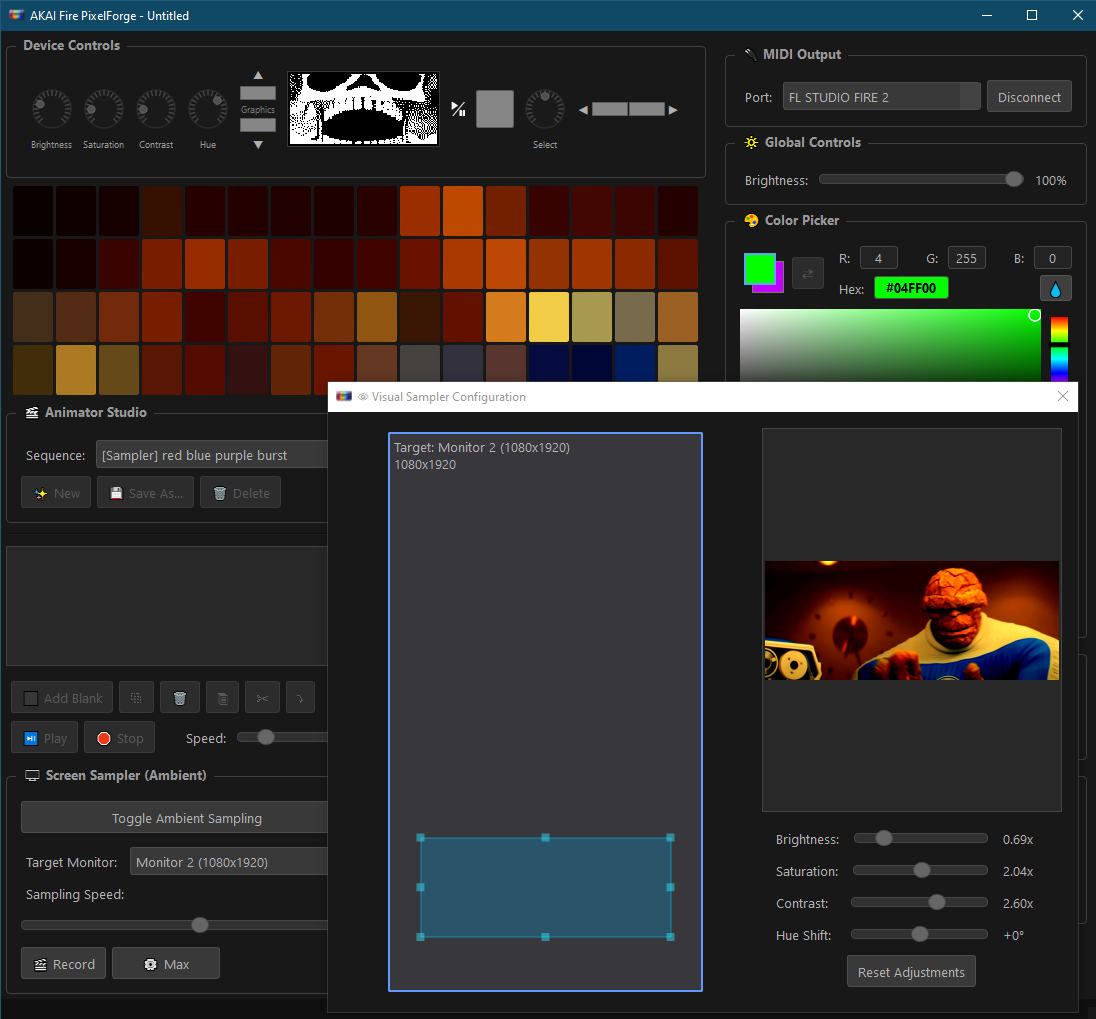1096x1019 pixels.
Task: Click the G value field
Action: click(x=967, y=259)
